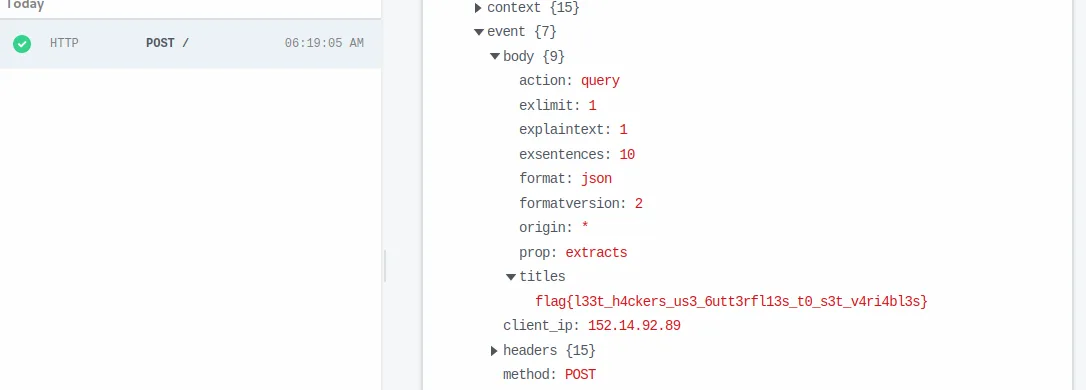
Task: Click the method: POST row
Action: tap(549, 375)
